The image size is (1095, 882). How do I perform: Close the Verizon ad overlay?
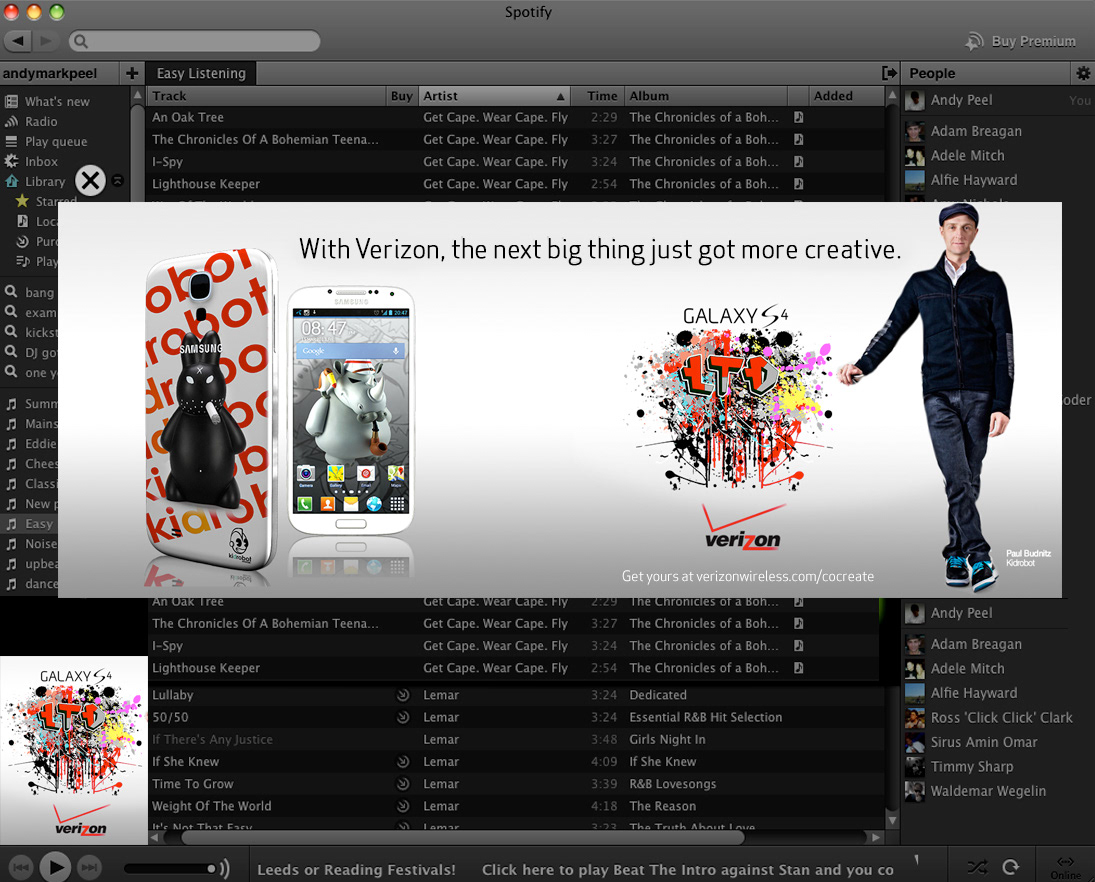[90, 181]
